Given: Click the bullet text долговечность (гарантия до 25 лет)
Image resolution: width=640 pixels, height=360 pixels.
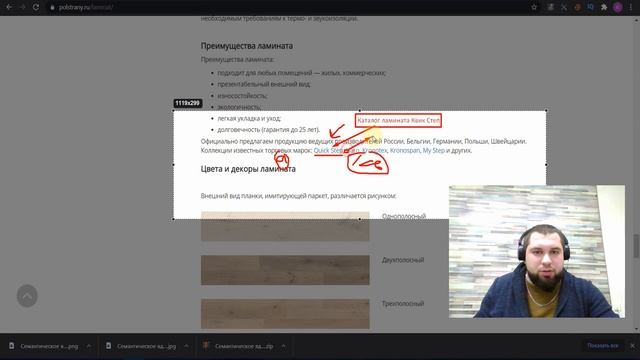Looking at the screenshot, I should (x=269, y=129).
